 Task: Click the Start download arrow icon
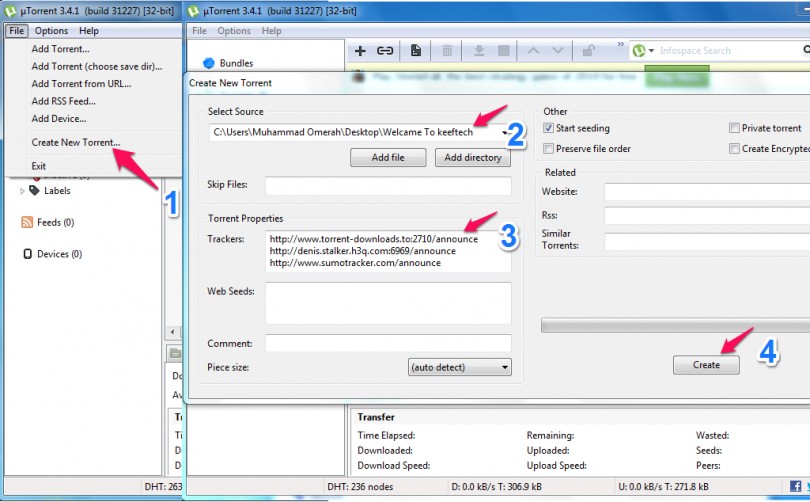pyautogui.click(x=479, y=50)
